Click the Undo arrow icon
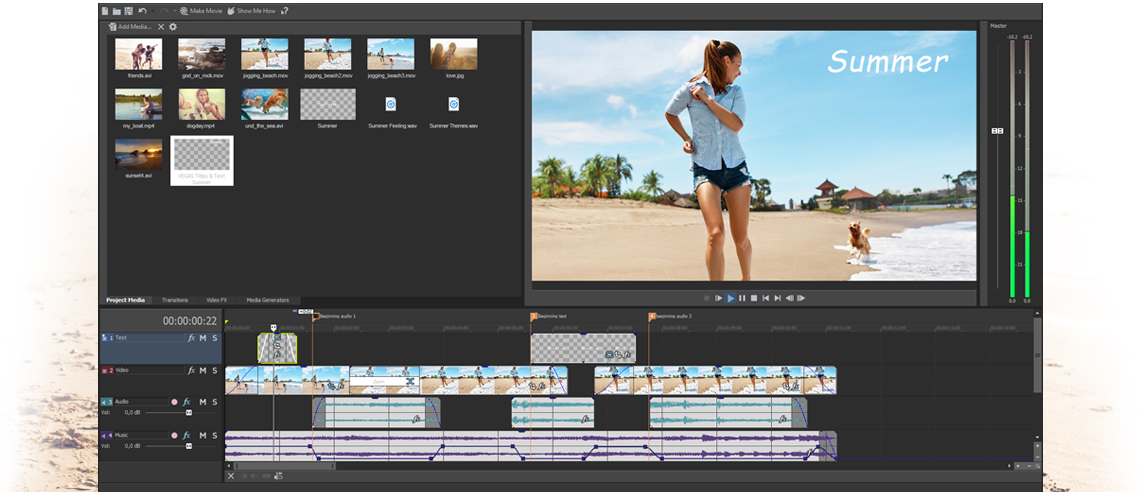 click(142, 11)
